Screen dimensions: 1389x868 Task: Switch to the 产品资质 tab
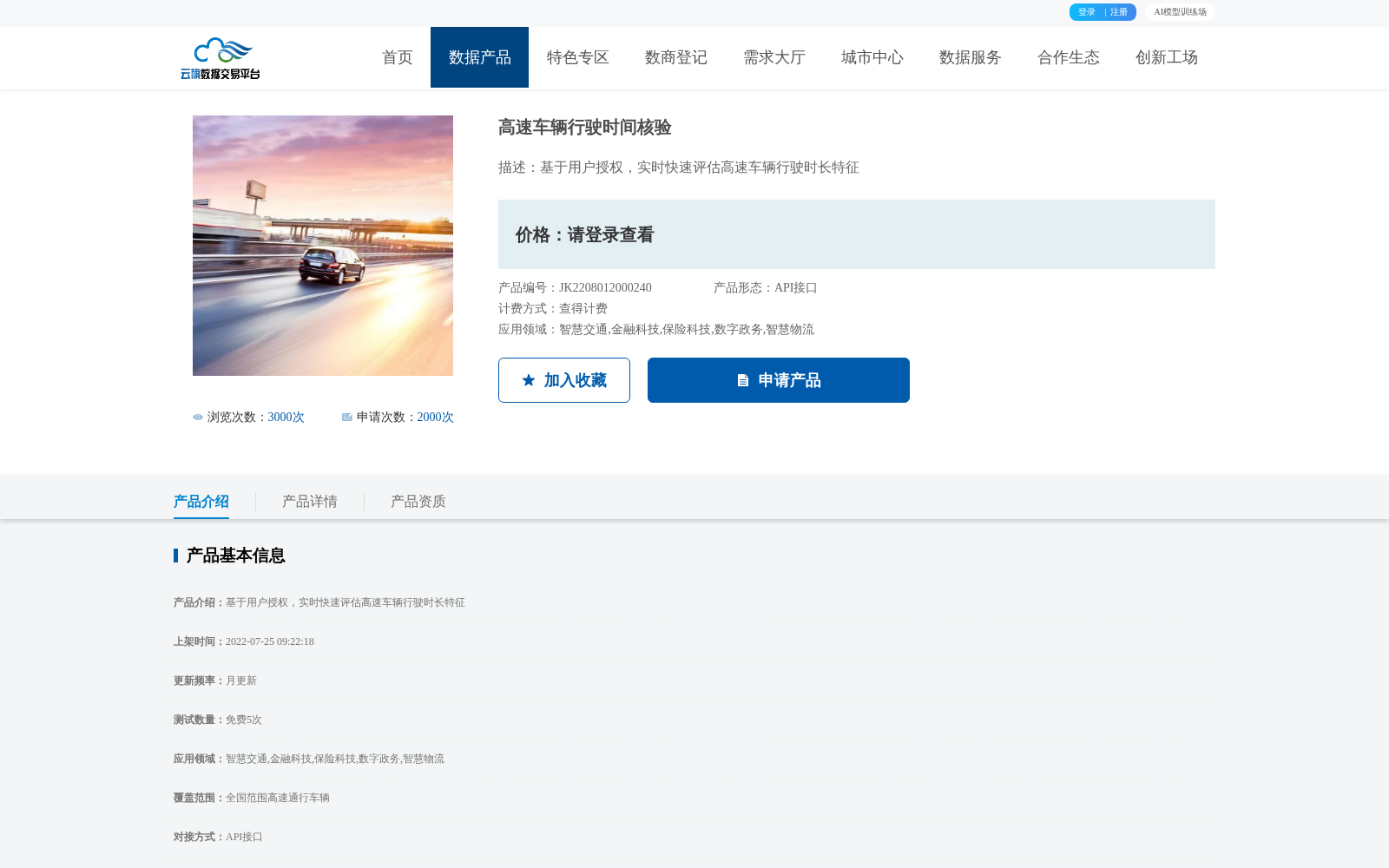418,502
